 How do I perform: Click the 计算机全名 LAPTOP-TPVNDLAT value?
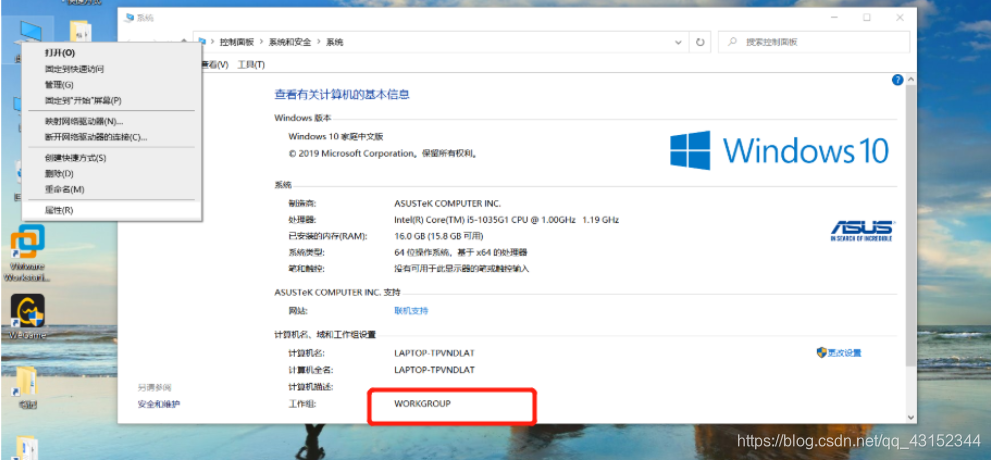pos(434,369)
